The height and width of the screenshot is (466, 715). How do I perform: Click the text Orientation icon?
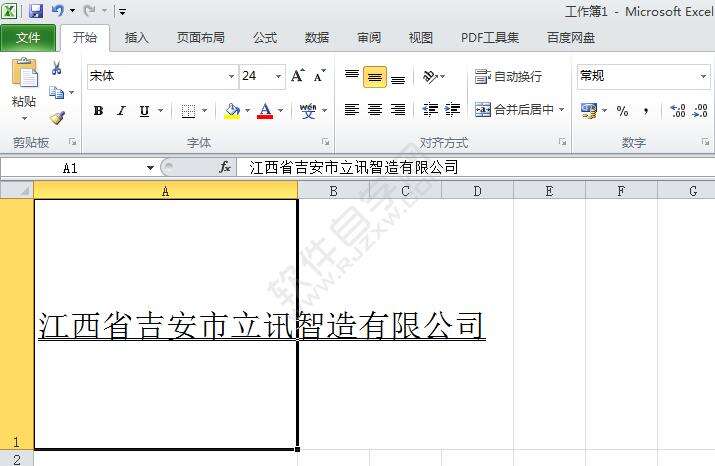point(430,76)
